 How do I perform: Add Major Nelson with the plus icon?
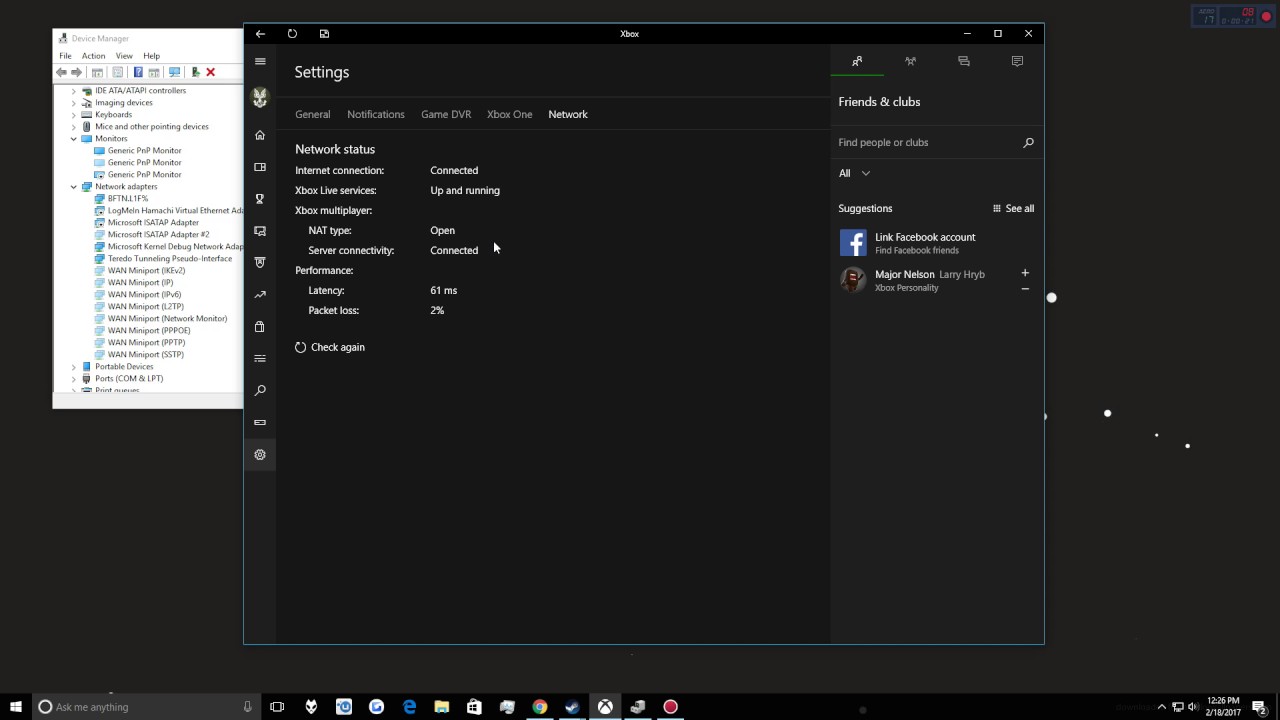1025,273
